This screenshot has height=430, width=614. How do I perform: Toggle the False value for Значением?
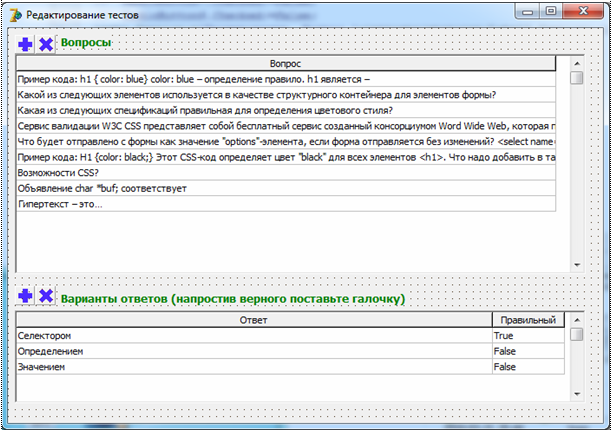528,367
